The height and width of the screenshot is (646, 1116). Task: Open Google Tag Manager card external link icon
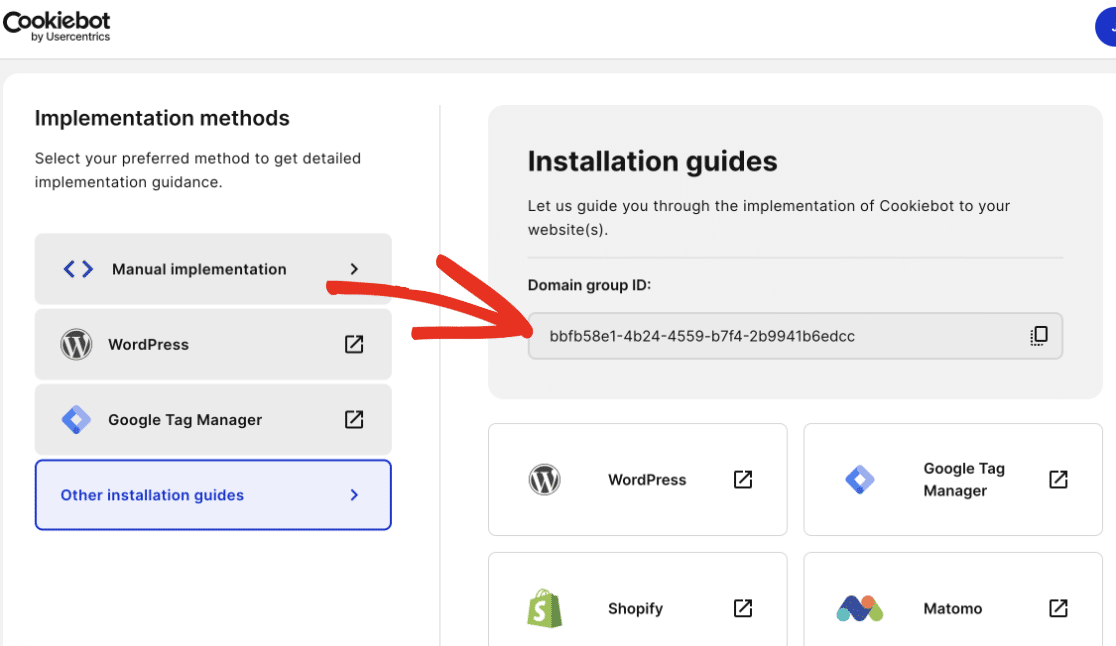click(1058, 480)
